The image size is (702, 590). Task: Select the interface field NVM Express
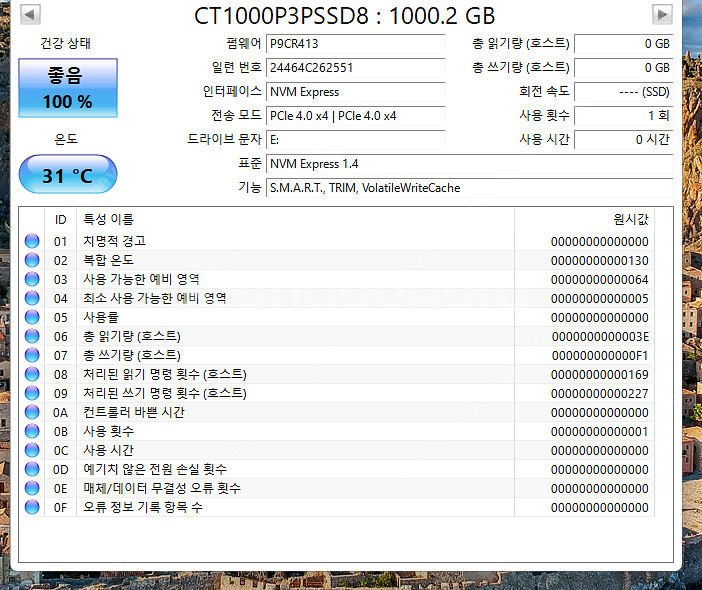356,92
